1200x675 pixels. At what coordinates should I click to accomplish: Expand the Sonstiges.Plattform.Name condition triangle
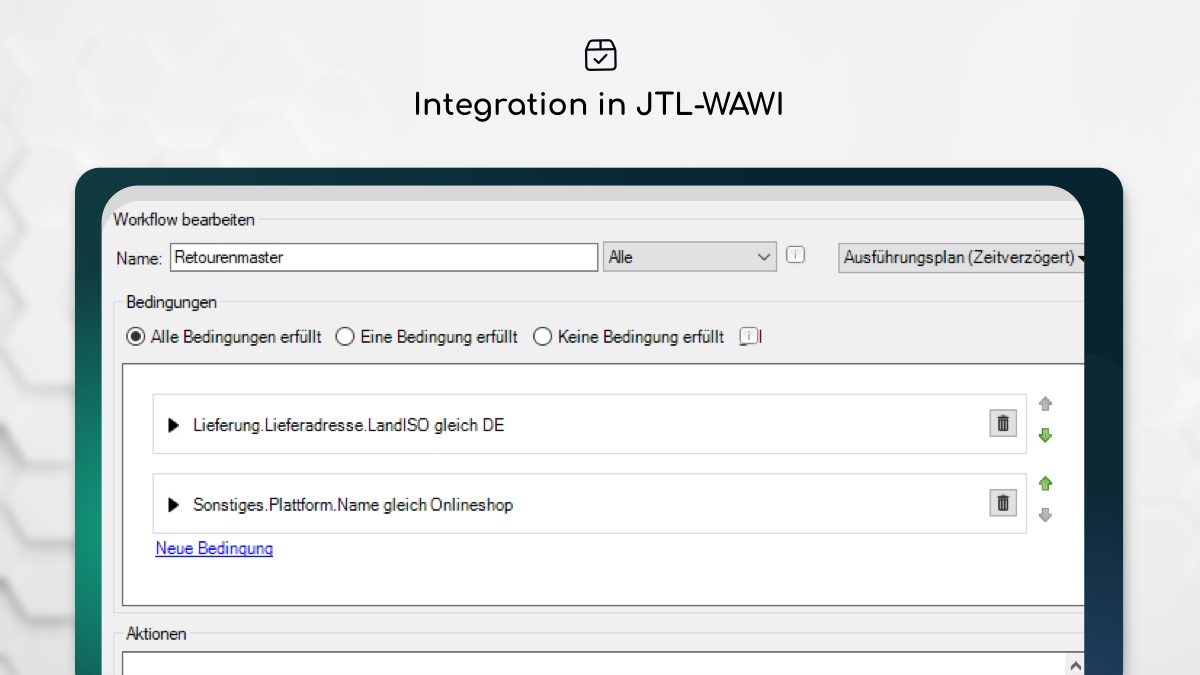click(174, 505)
